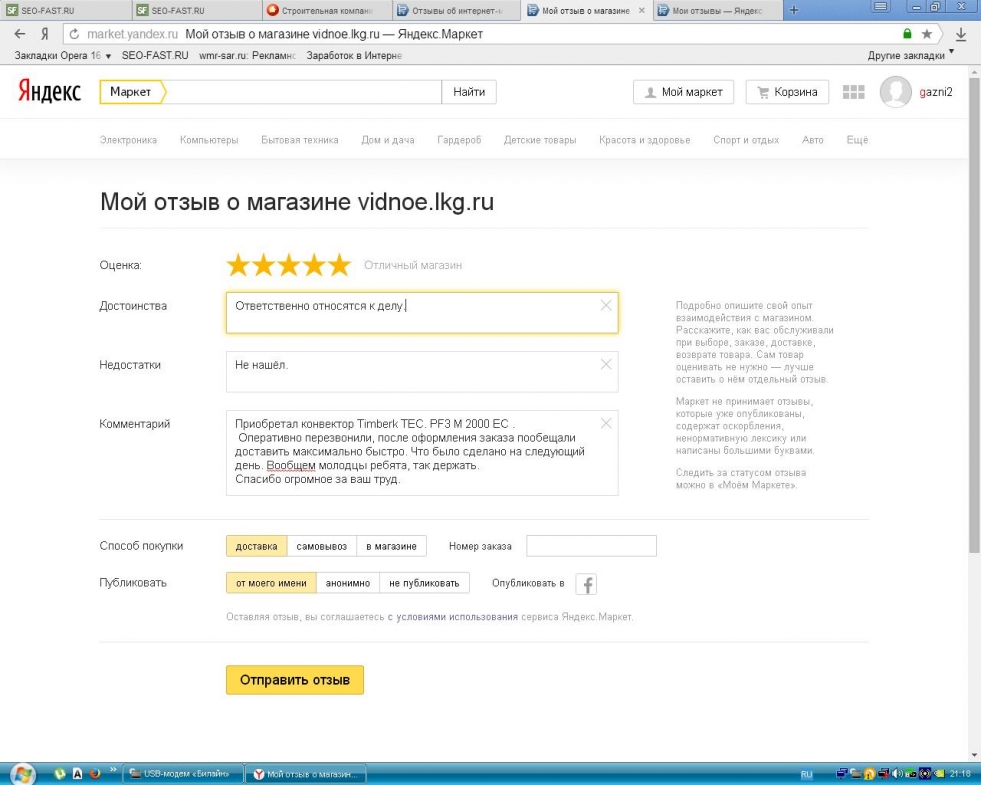Clear the Недостатки field with X icon

click(605, 365)
